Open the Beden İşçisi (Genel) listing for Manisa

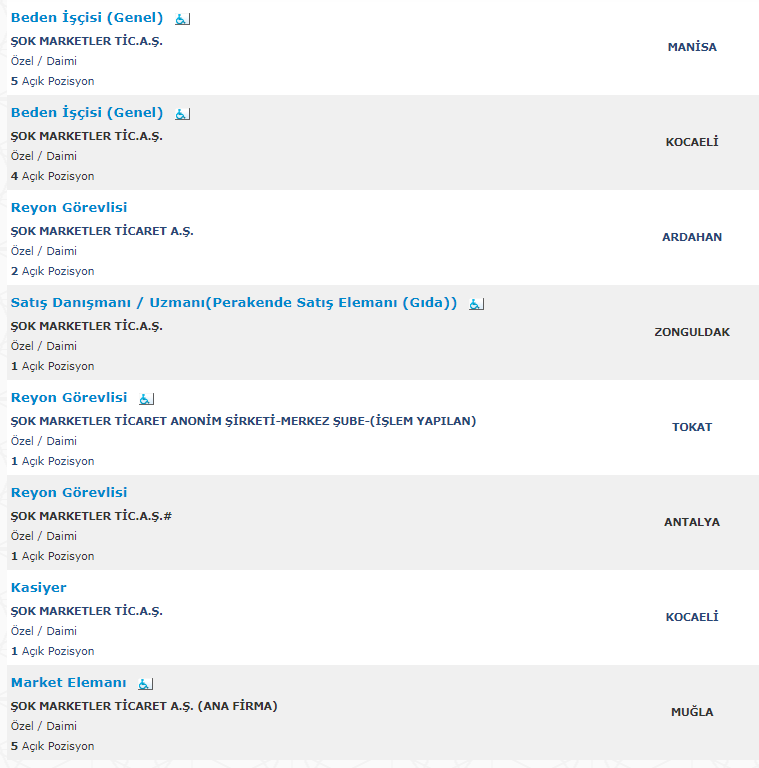coord(87,18)
